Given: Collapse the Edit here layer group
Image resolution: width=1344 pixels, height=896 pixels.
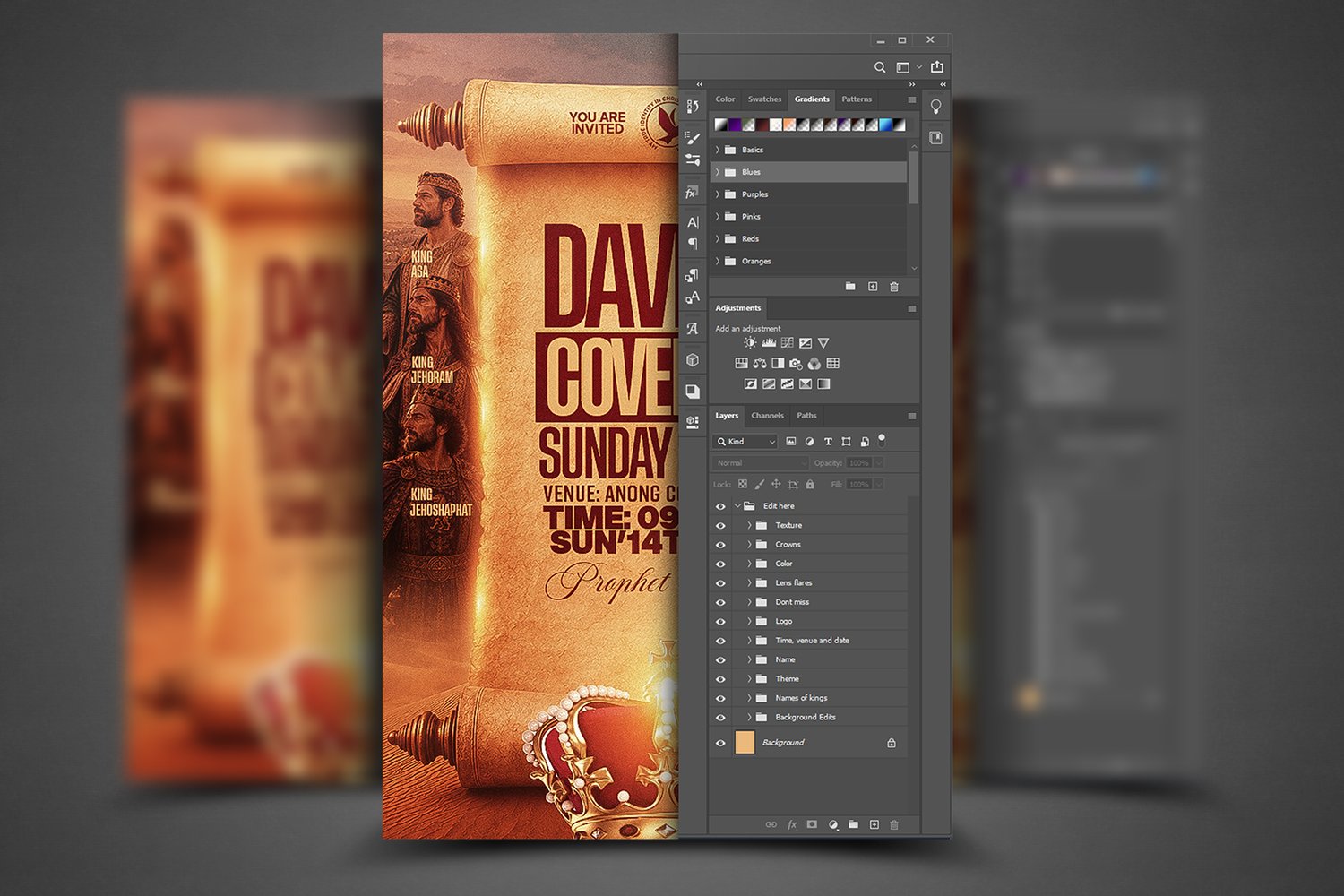Looking at the screenshot, I should click(x=737, y=506).
